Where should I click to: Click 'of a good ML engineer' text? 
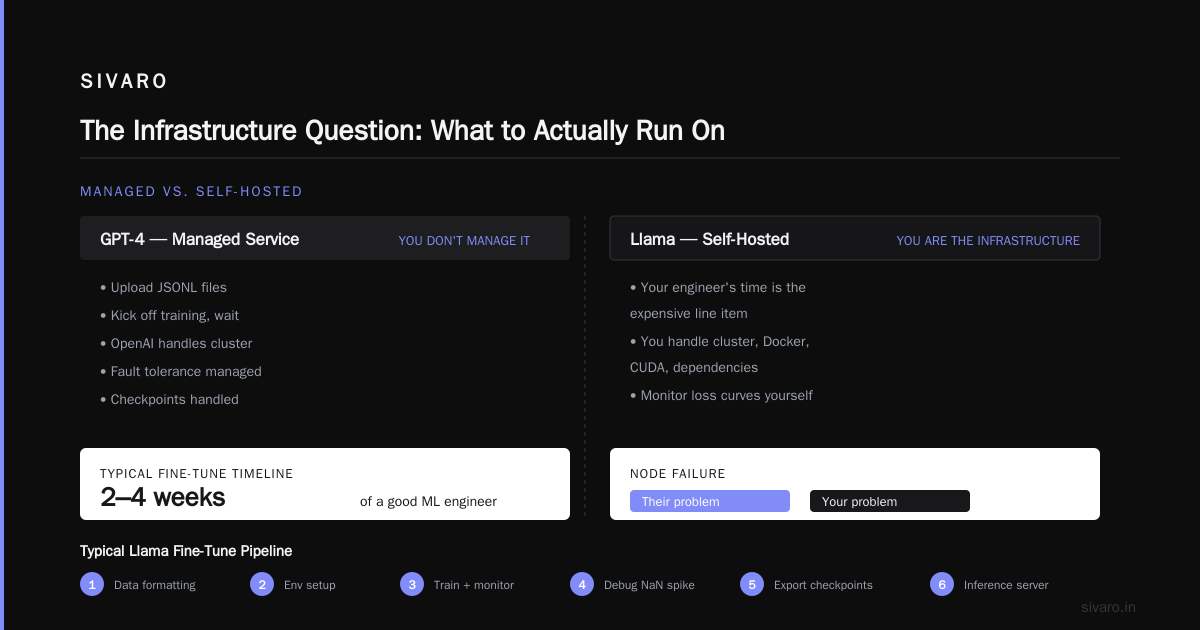pyautogui.click(x=428, y=501)
